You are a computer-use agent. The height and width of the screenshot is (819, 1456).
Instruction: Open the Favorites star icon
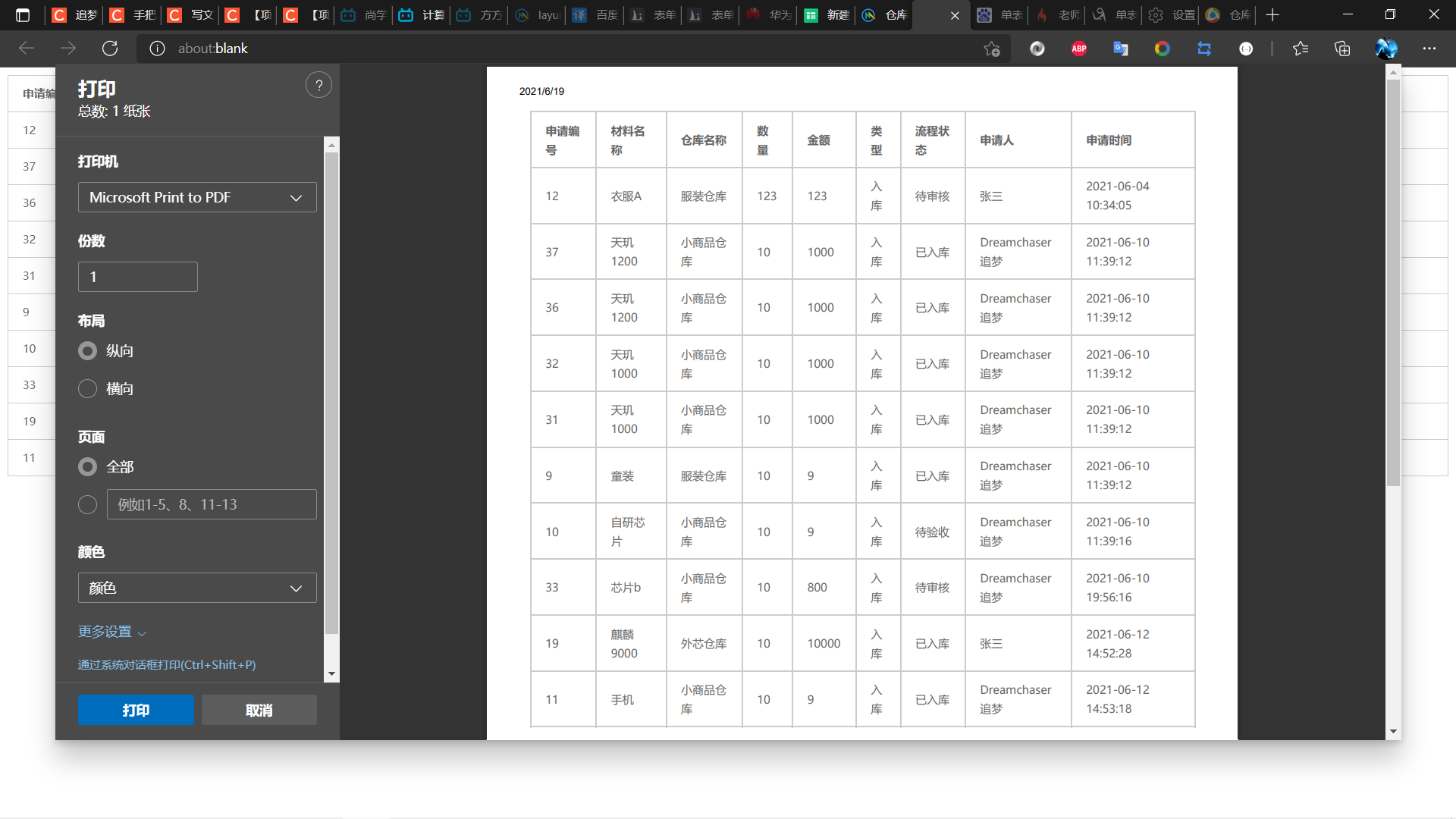(1301, 49)
